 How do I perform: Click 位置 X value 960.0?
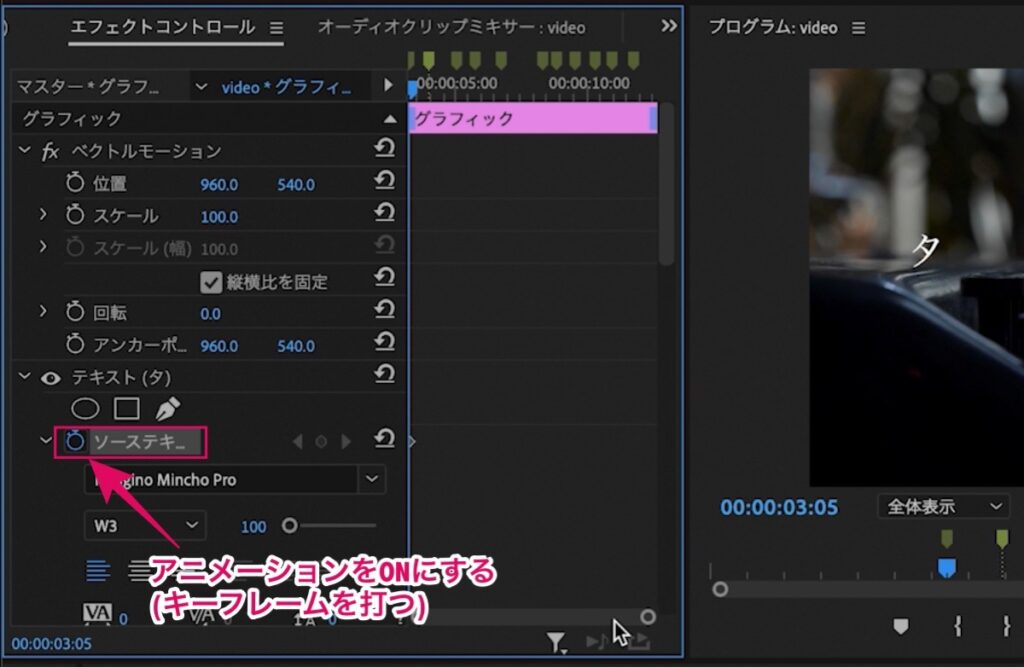[219, 185]
